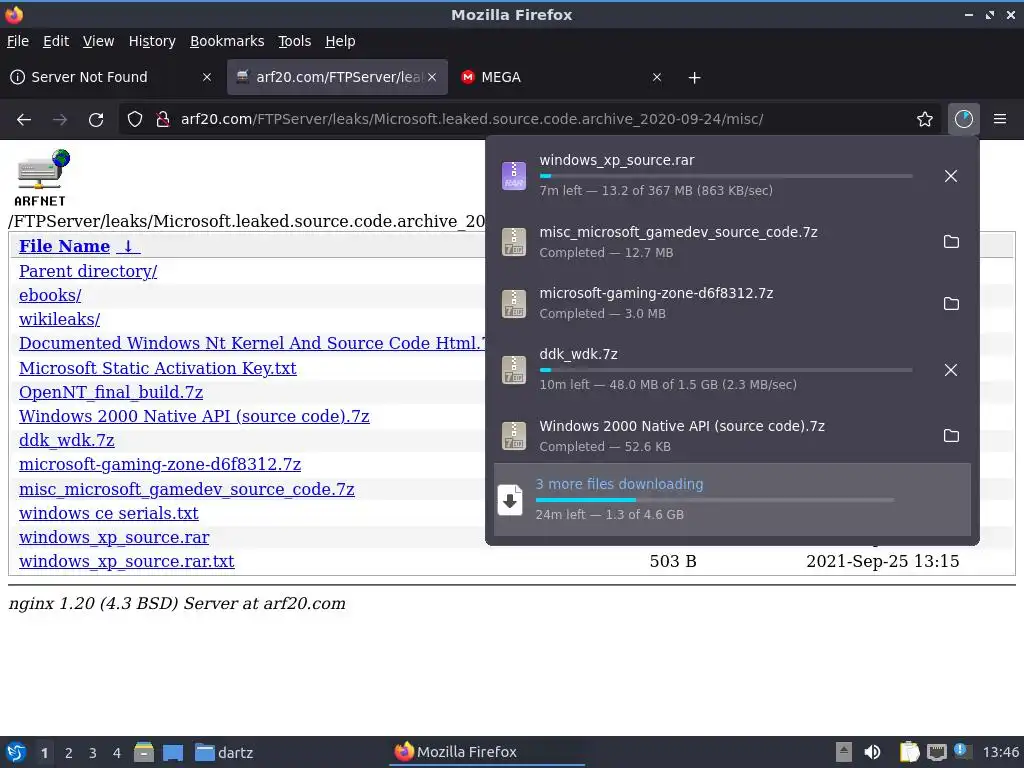Viewport: 1024px width, 768px height.
Task: Go back to the previous page
Action: (x=24, y=120)
